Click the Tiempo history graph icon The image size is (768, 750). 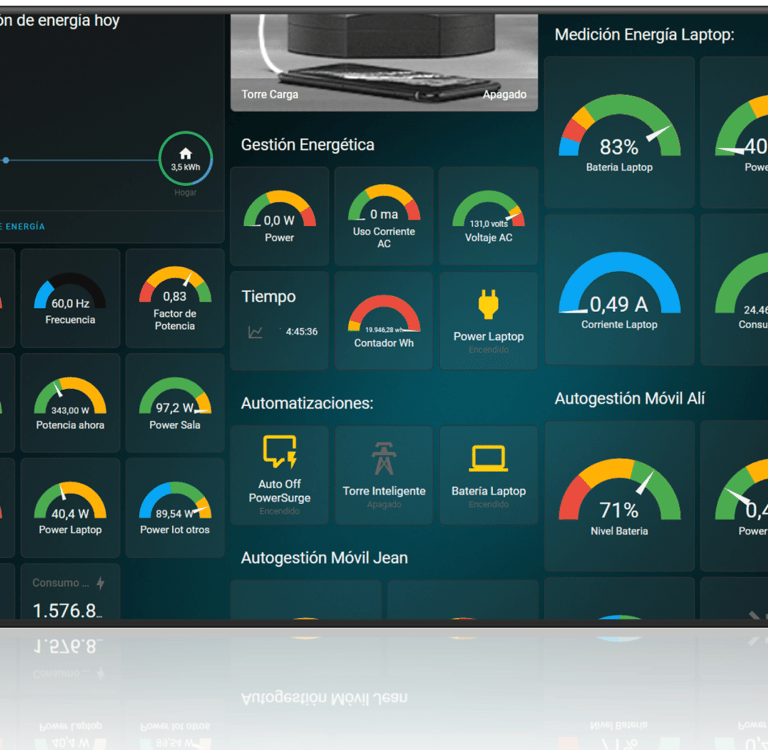(x=255, y=332)
